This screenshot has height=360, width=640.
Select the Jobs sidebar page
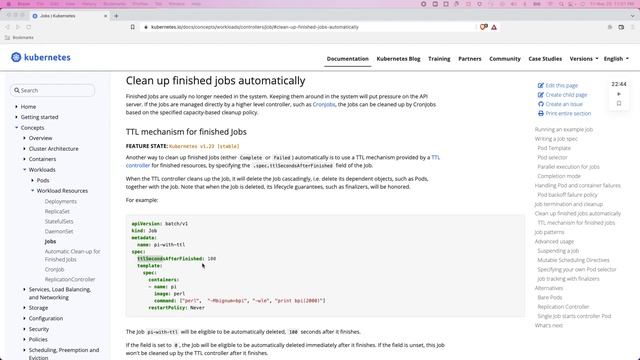50,241
